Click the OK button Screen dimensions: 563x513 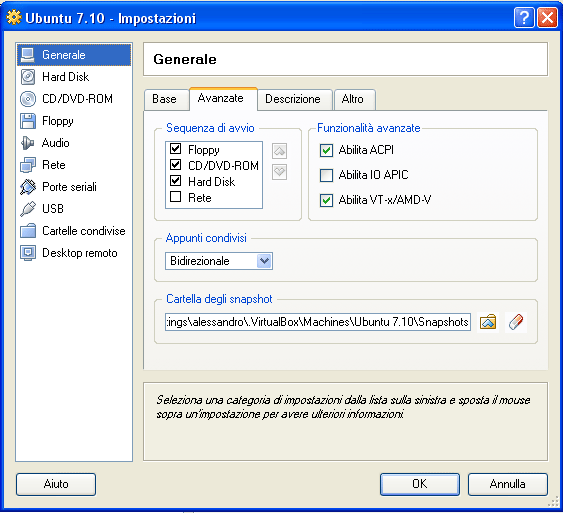pos(420,484)
